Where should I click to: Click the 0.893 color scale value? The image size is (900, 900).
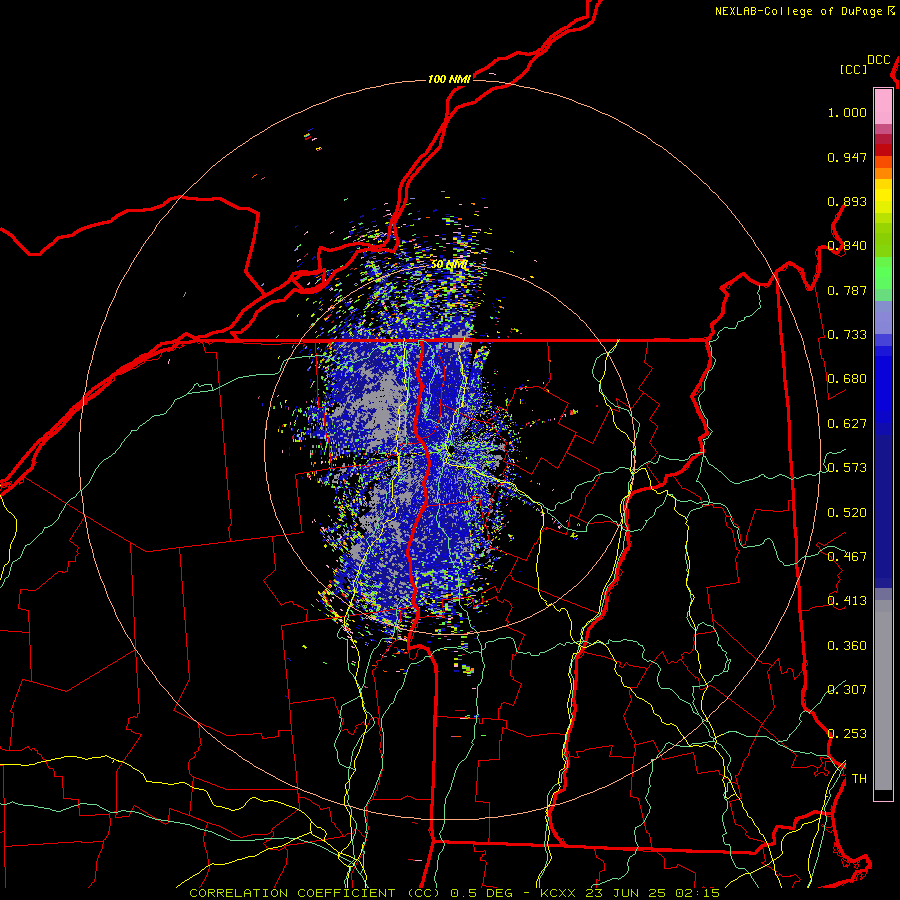tap(847, 201)
